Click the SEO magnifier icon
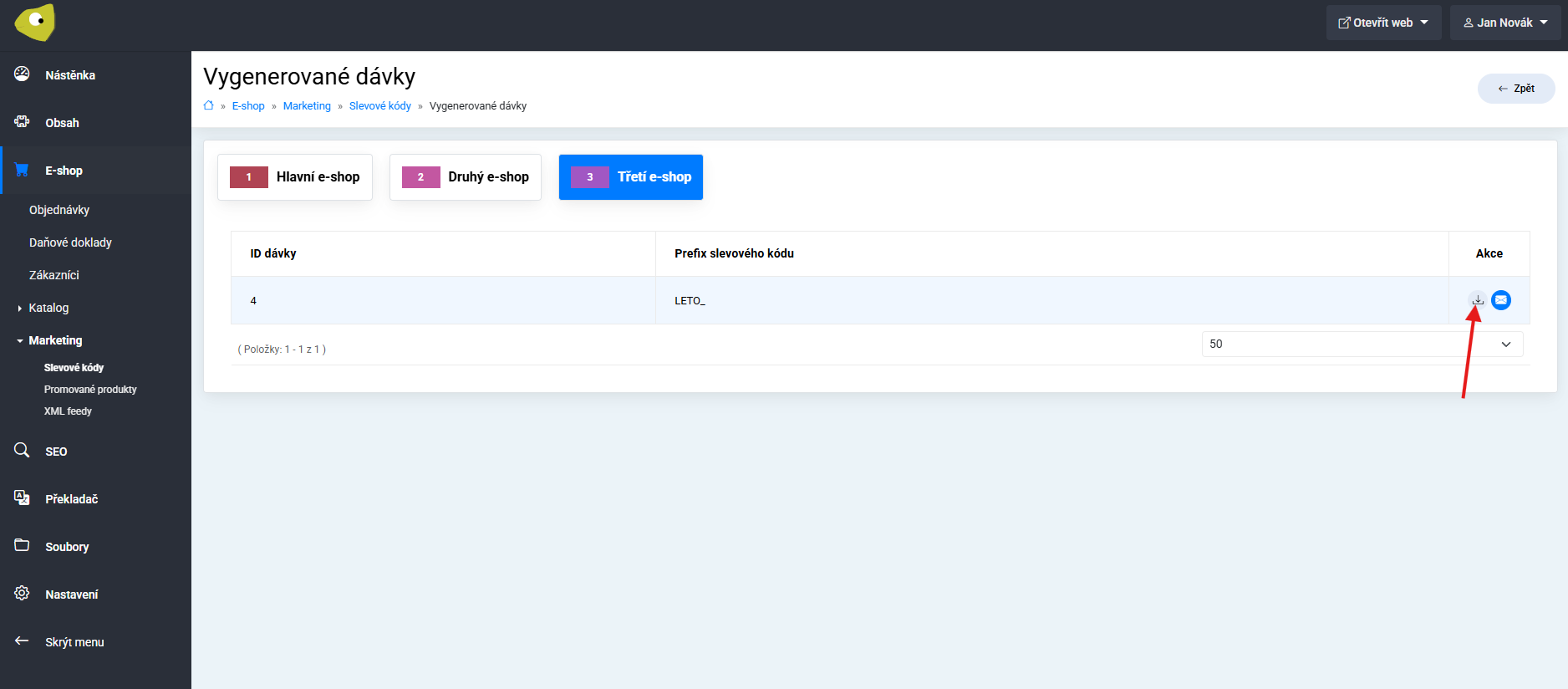The width and height of the screenshot is (1568, 689). click(22, 451)
